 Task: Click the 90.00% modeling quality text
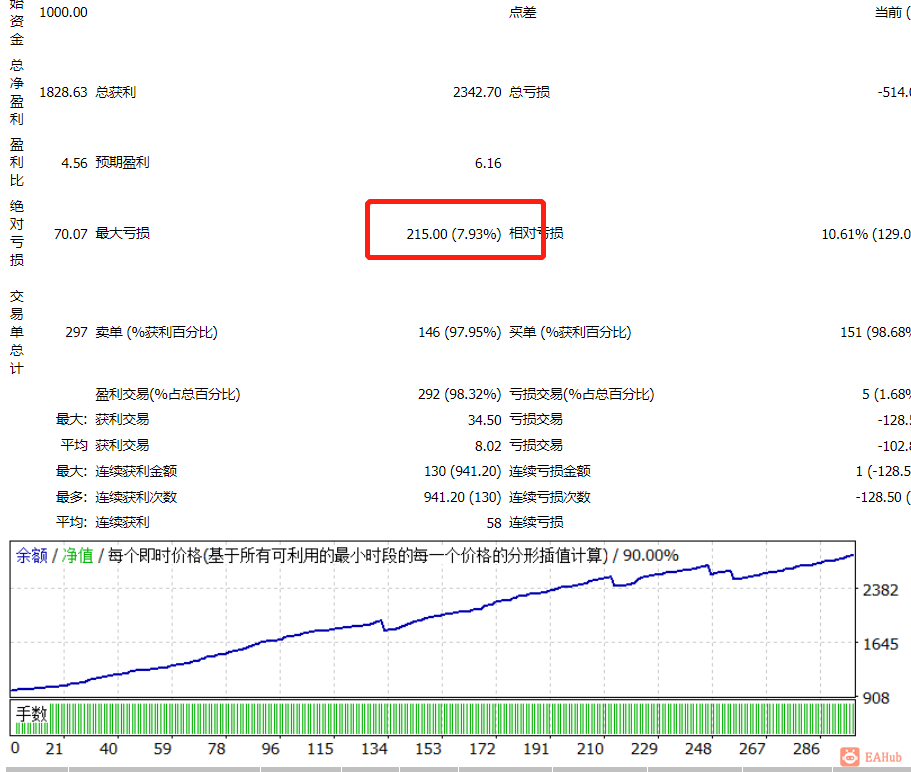click(x=651, y=556)
